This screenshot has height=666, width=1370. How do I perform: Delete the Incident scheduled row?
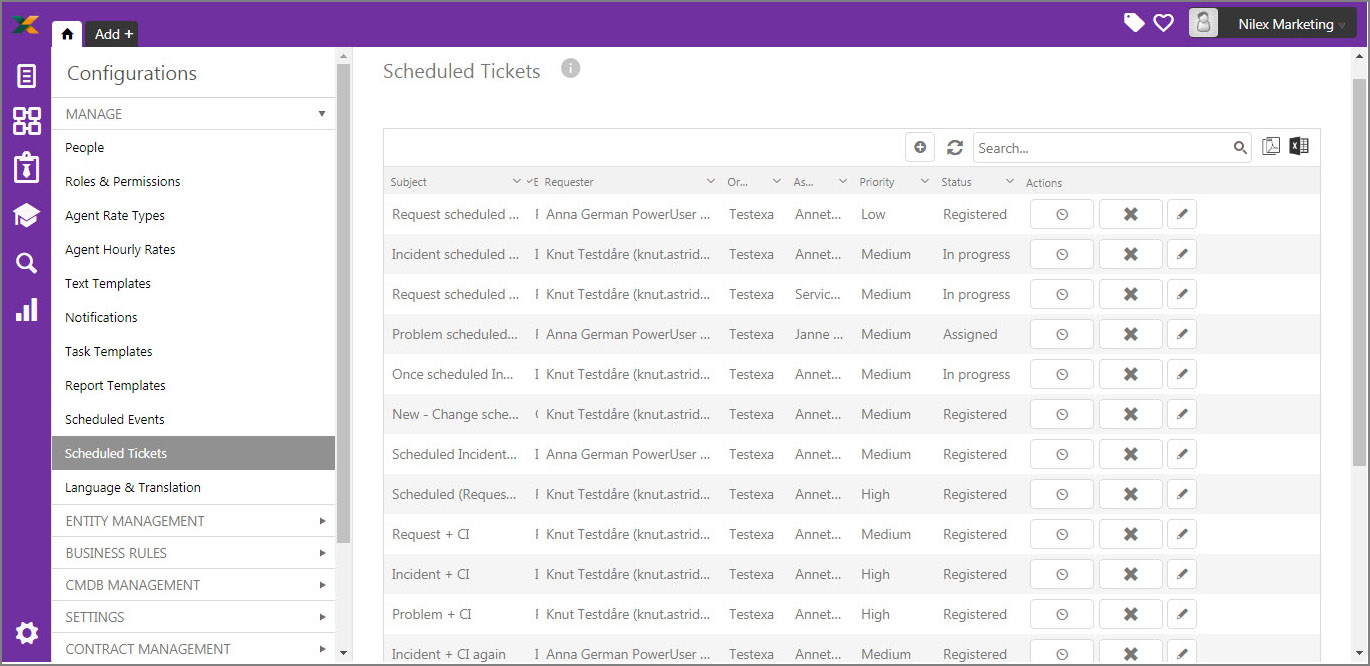(1131, 254)
